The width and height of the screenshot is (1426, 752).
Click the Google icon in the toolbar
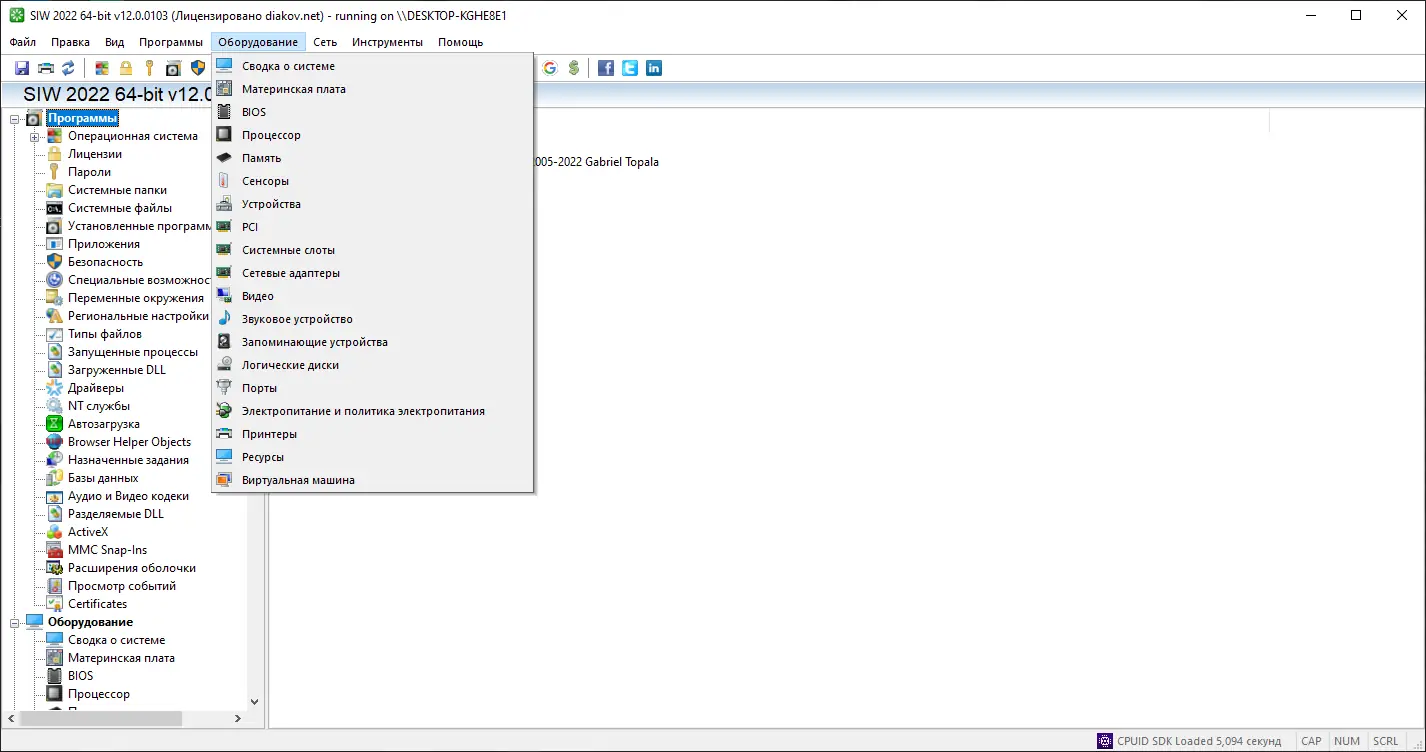pyautogui.click(x=550, y=68)
